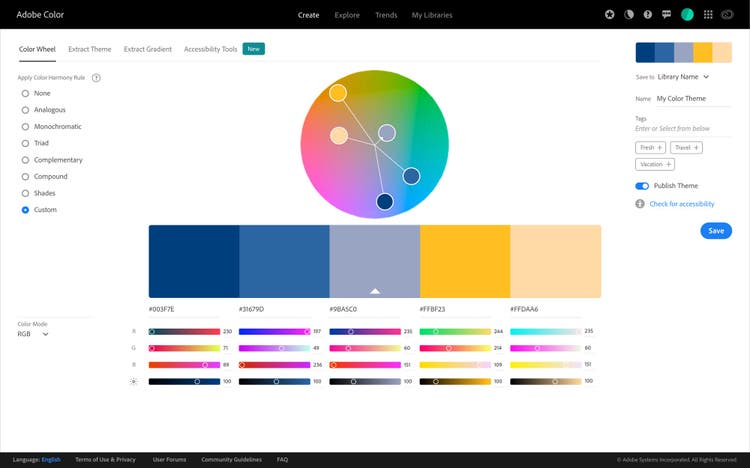
Task: Click the New badge beside Accessibility Tools
Action: (254, 49)
